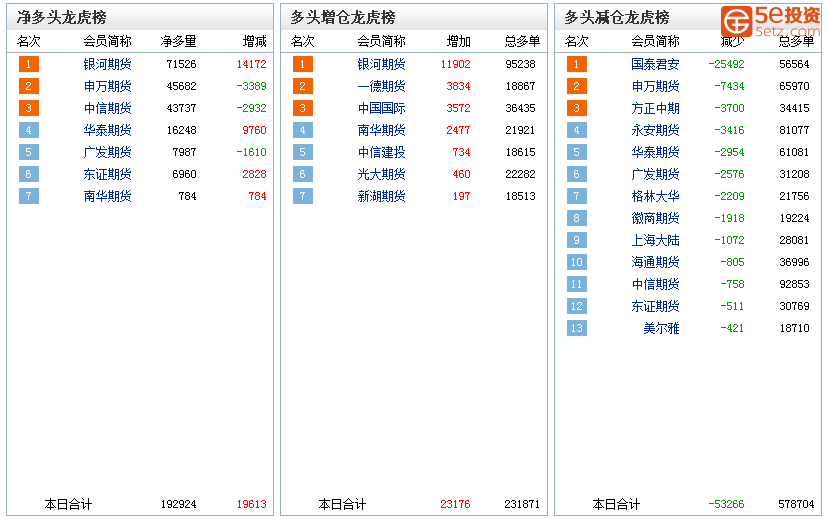Click value 92853 for 中信期货
The height and width of the screenshot is (519, 828).
[x=794, y=284]
